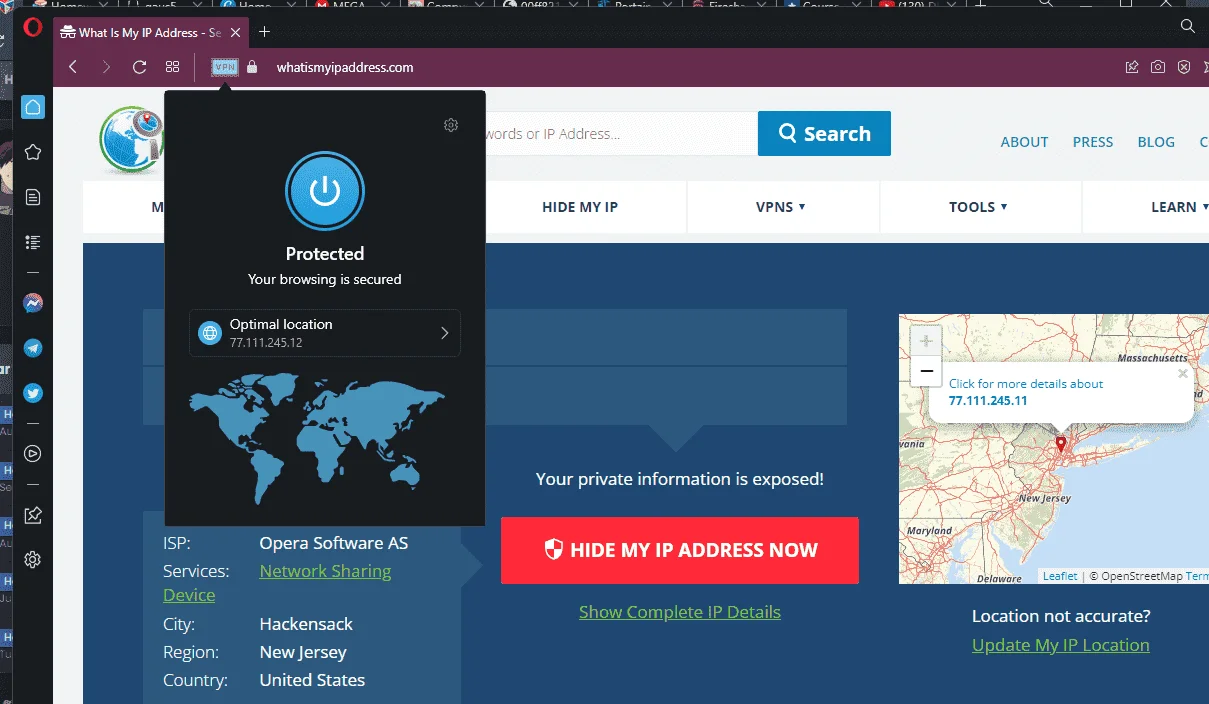Viewport: 1209px width, 704px height.
Task: Select United States country text
Action: tap(312, 680)
